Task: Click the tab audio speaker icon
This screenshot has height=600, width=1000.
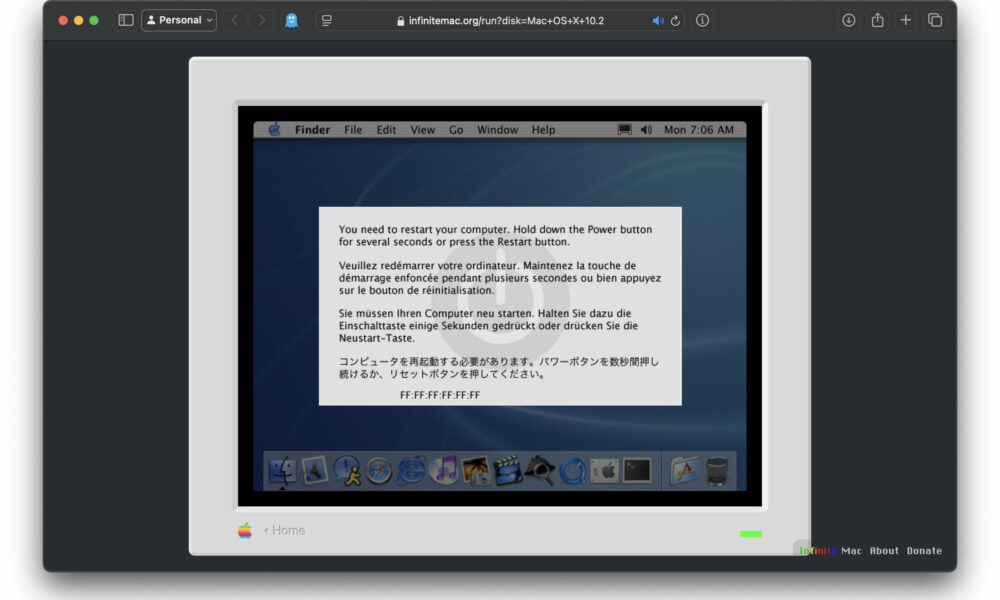Action: click(658, 20)
